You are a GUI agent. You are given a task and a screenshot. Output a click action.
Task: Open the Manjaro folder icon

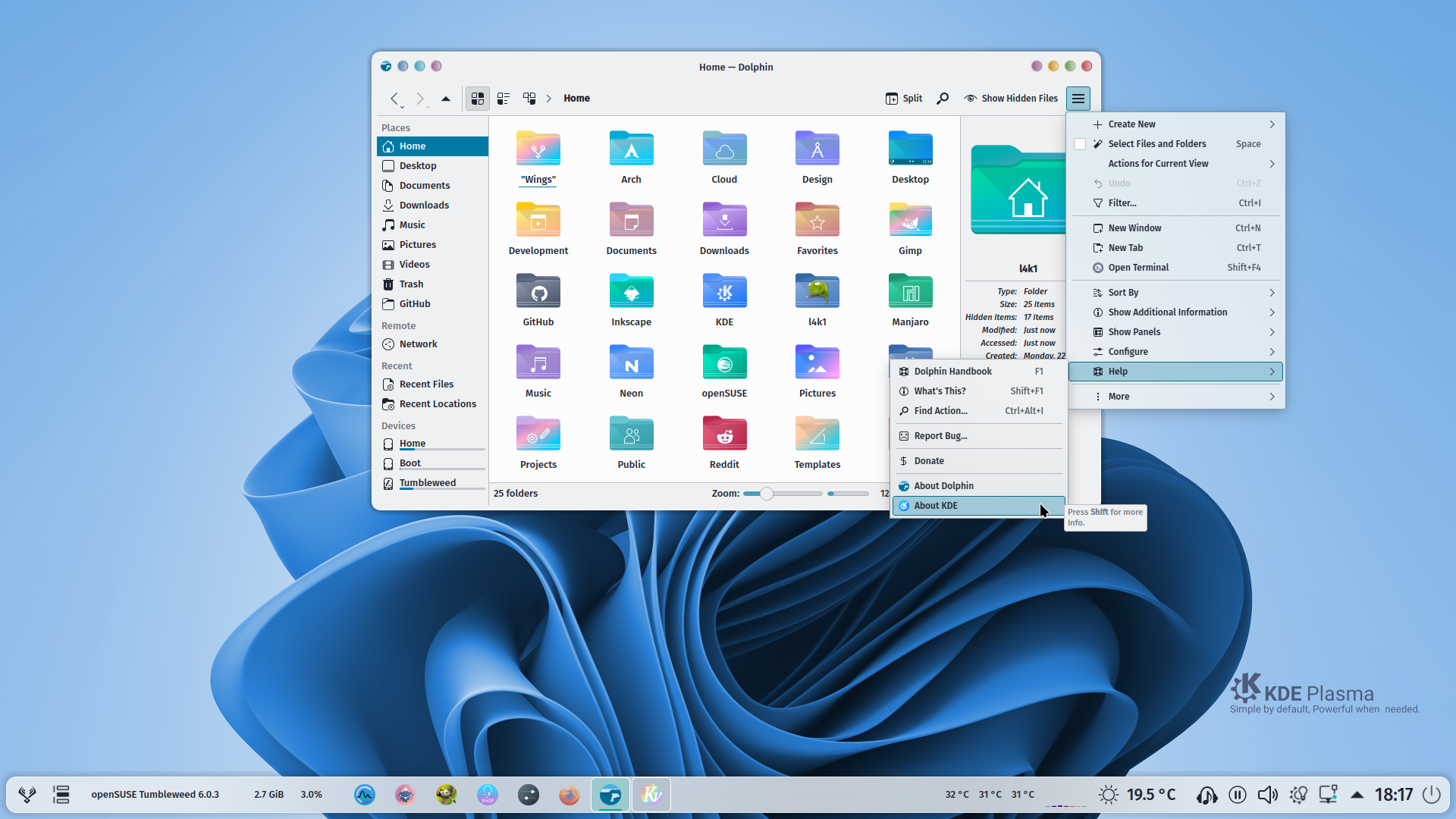[x=910, y=291]
